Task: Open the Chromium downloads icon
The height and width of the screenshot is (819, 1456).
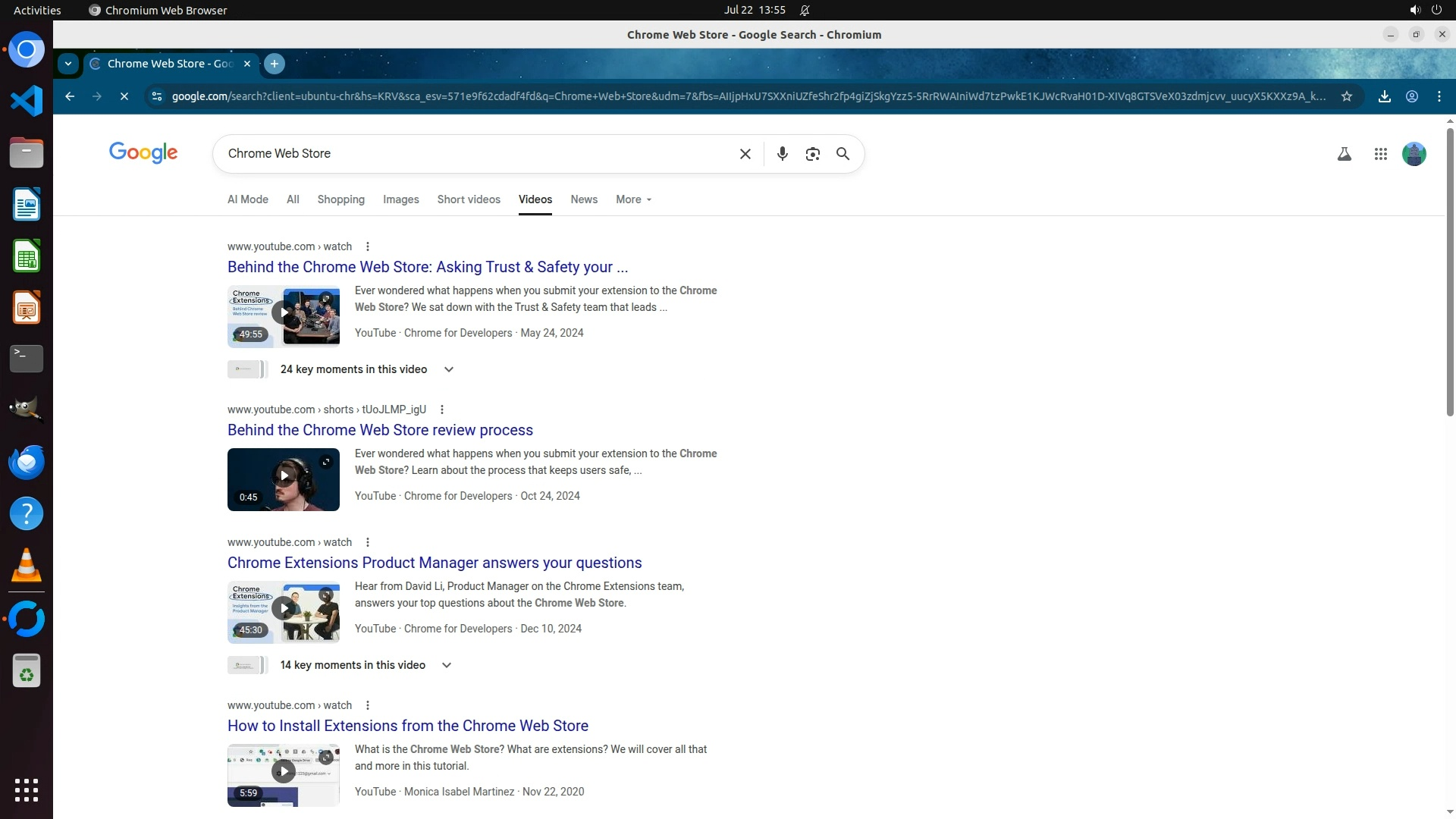Action: pyautogui.click(x=1384, y=96)
